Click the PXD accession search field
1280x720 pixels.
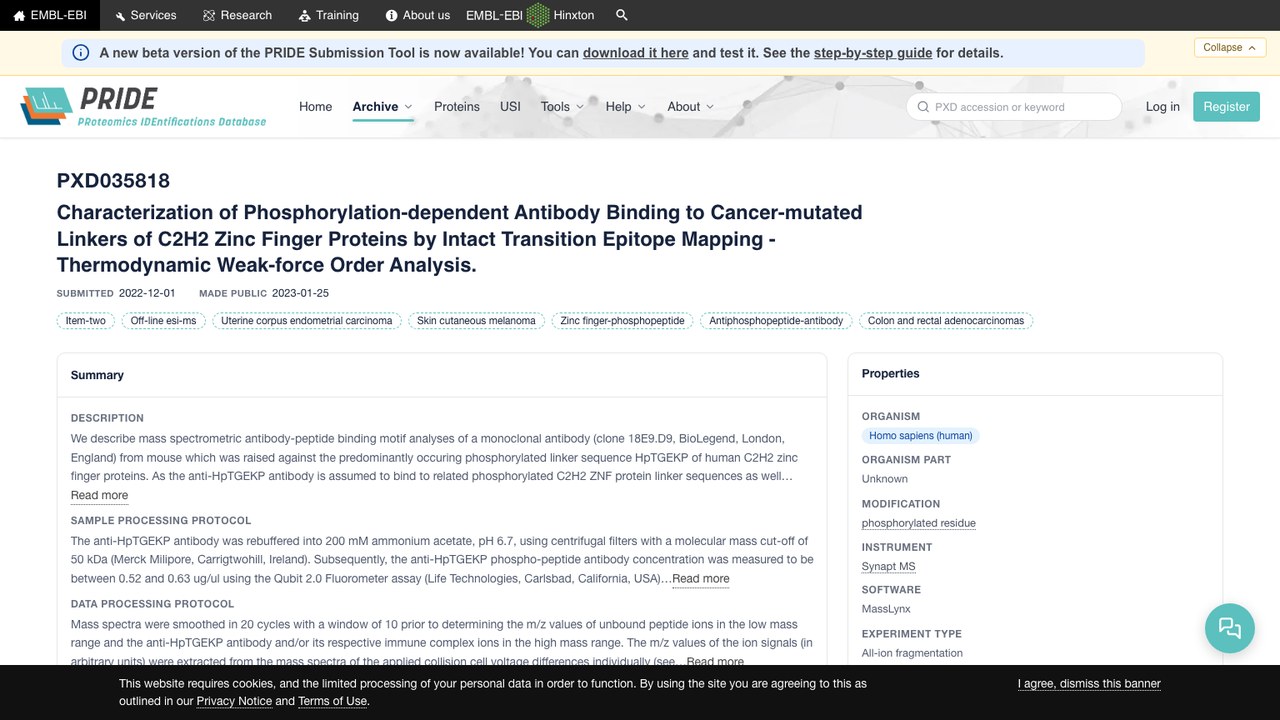1014,107
